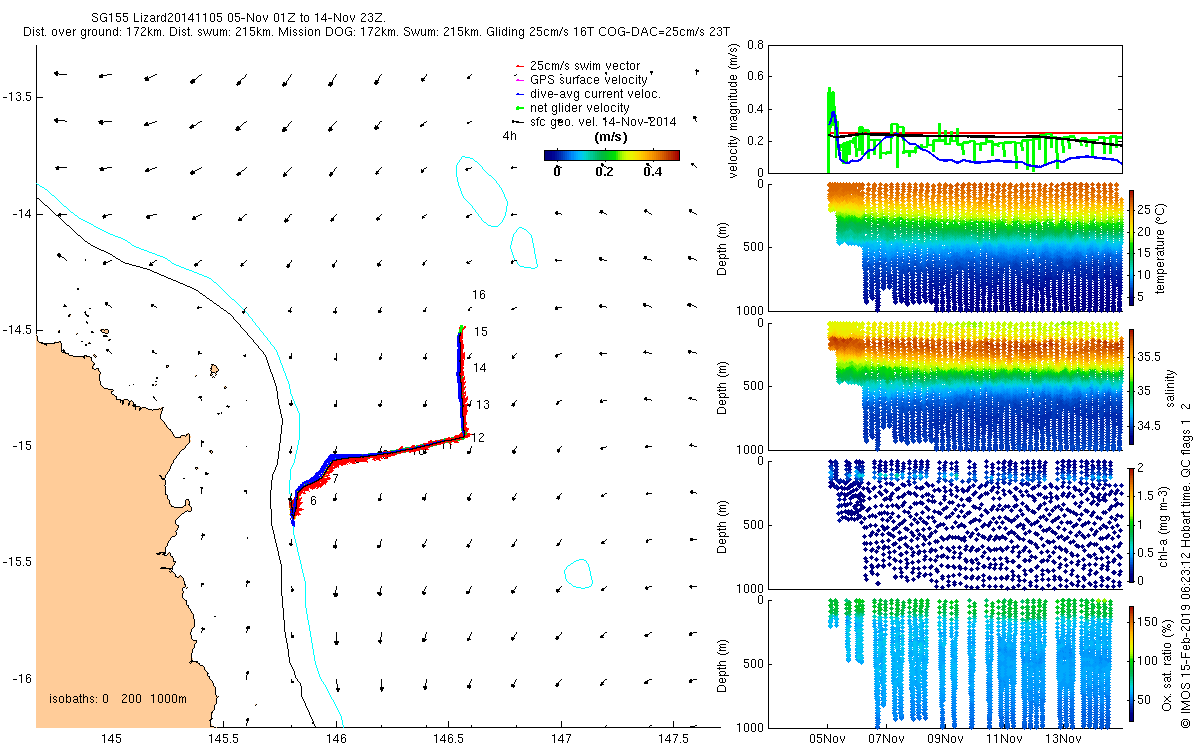Click the 'net glider velocity' legend entry
Screen dimensions: 1200x750
tap(580, 107)
